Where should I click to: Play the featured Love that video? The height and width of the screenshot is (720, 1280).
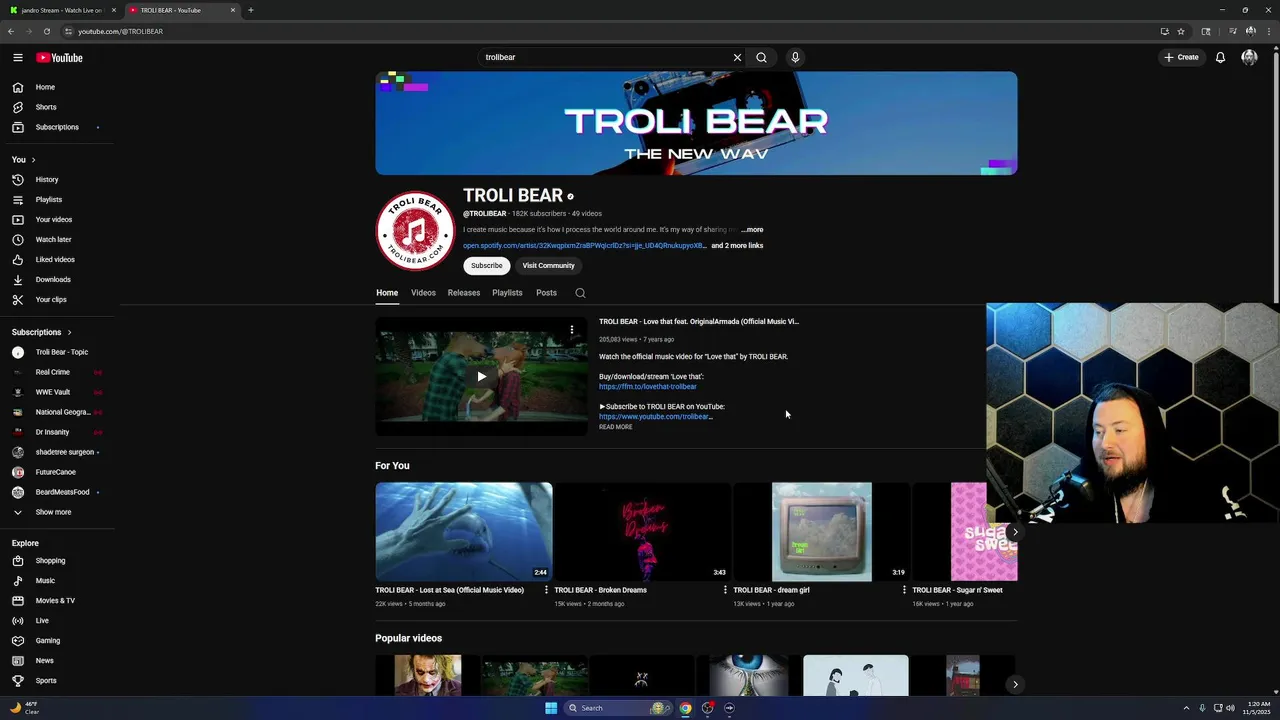pyautogui.click(x=481, y=377)
